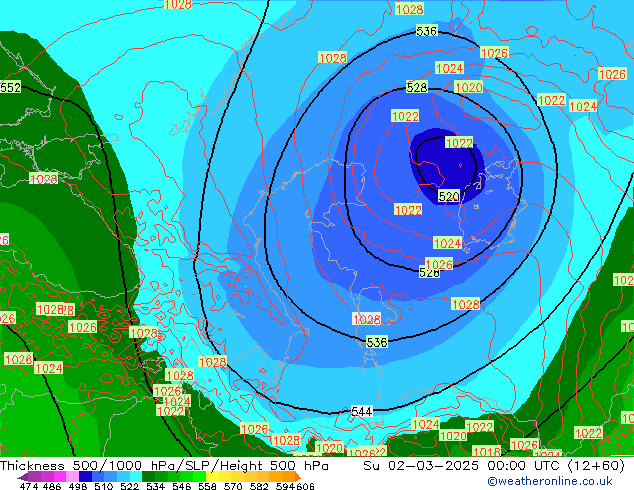Click the legend value '546'
This screenshot has height=490, width=634.
tap(181, 486)
